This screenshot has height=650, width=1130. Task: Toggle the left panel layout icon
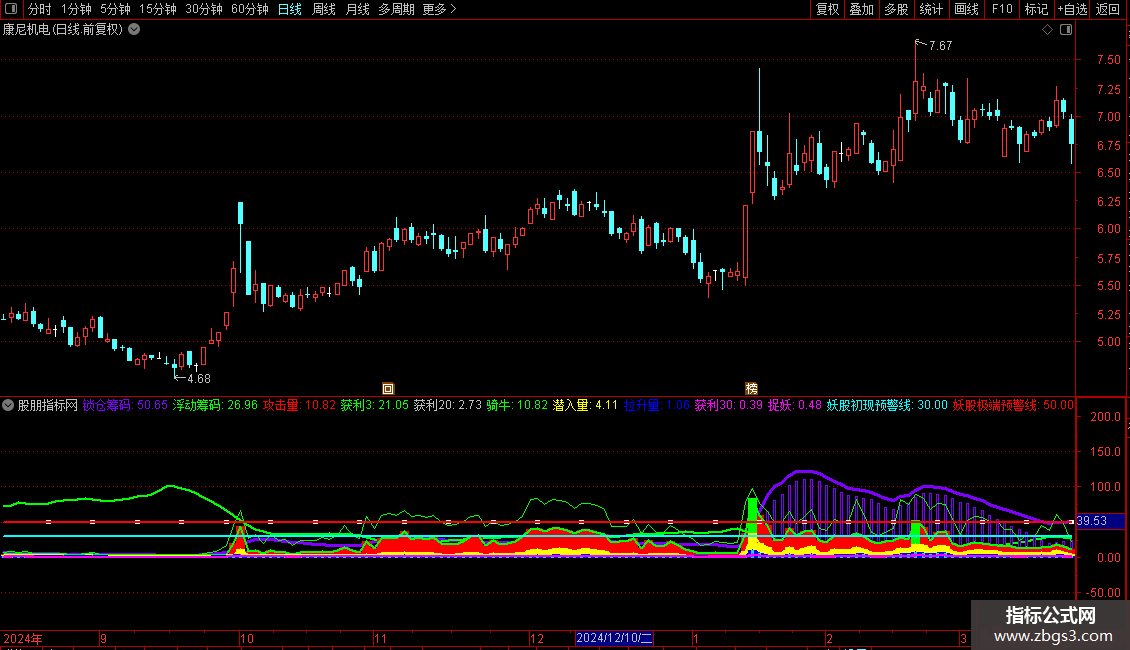coord(11,9)
